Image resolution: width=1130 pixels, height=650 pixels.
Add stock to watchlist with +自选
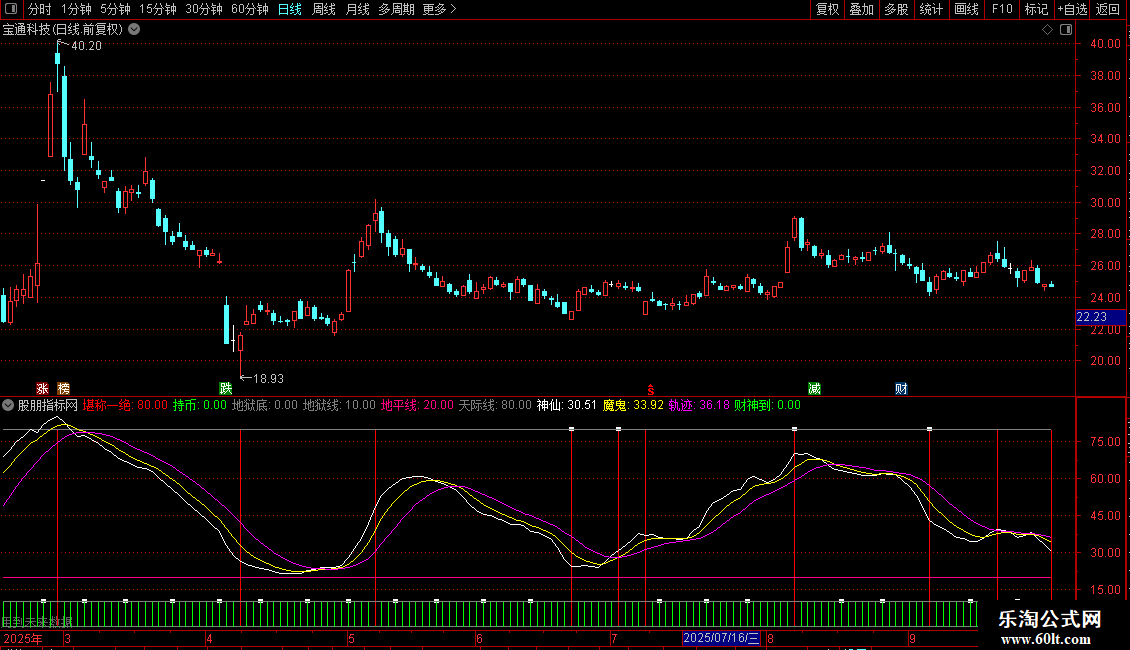pos(1072,9)
